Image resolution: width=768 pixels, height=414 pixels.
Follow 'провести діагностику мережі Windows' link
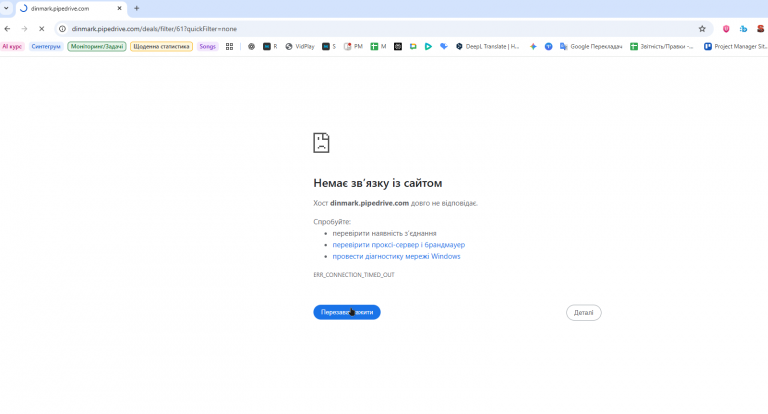click(396, 256)
